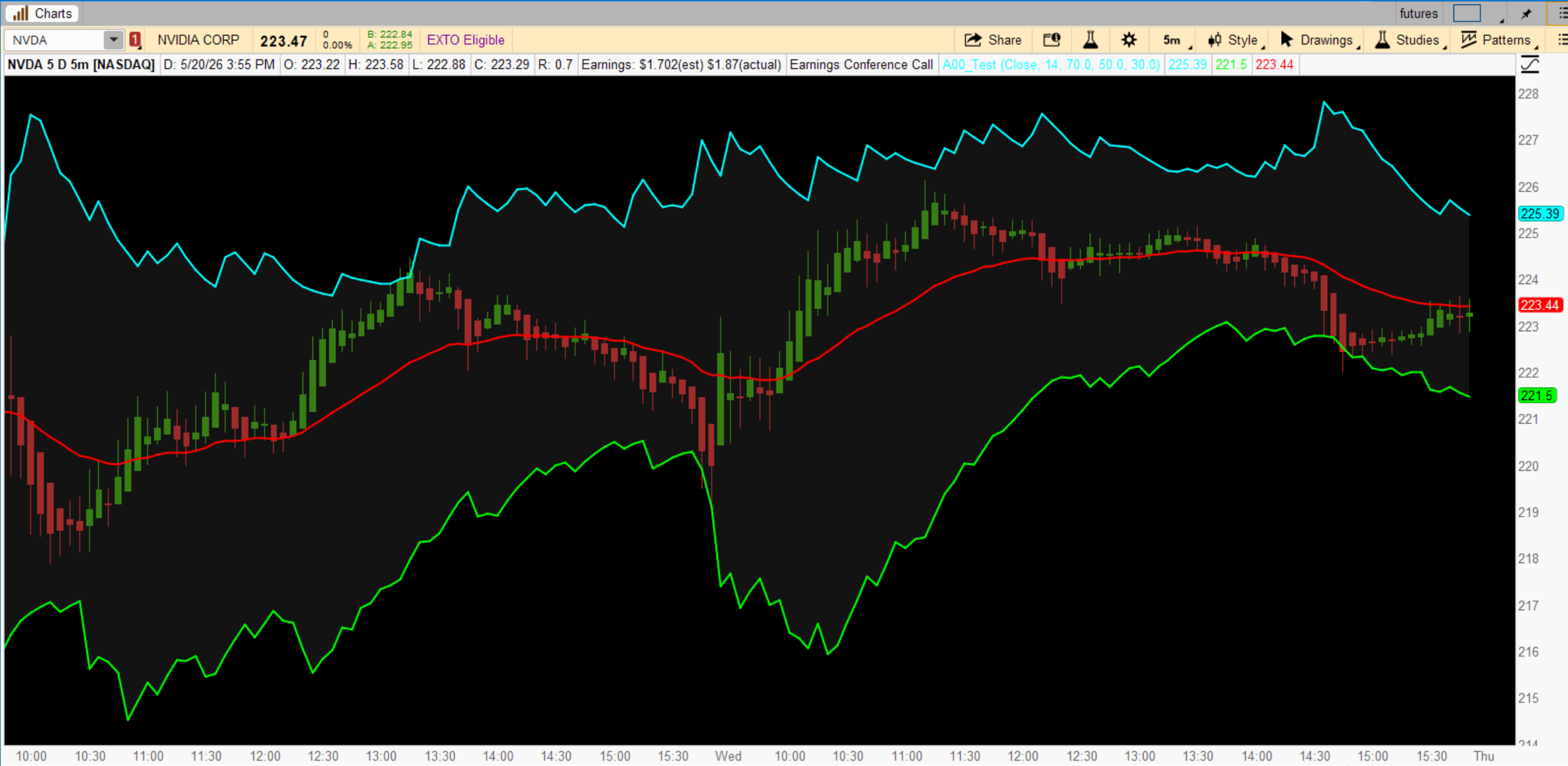Click the 13:00 label before Wed on time axis
The image size is (1568, 766).
coord(381,756)
